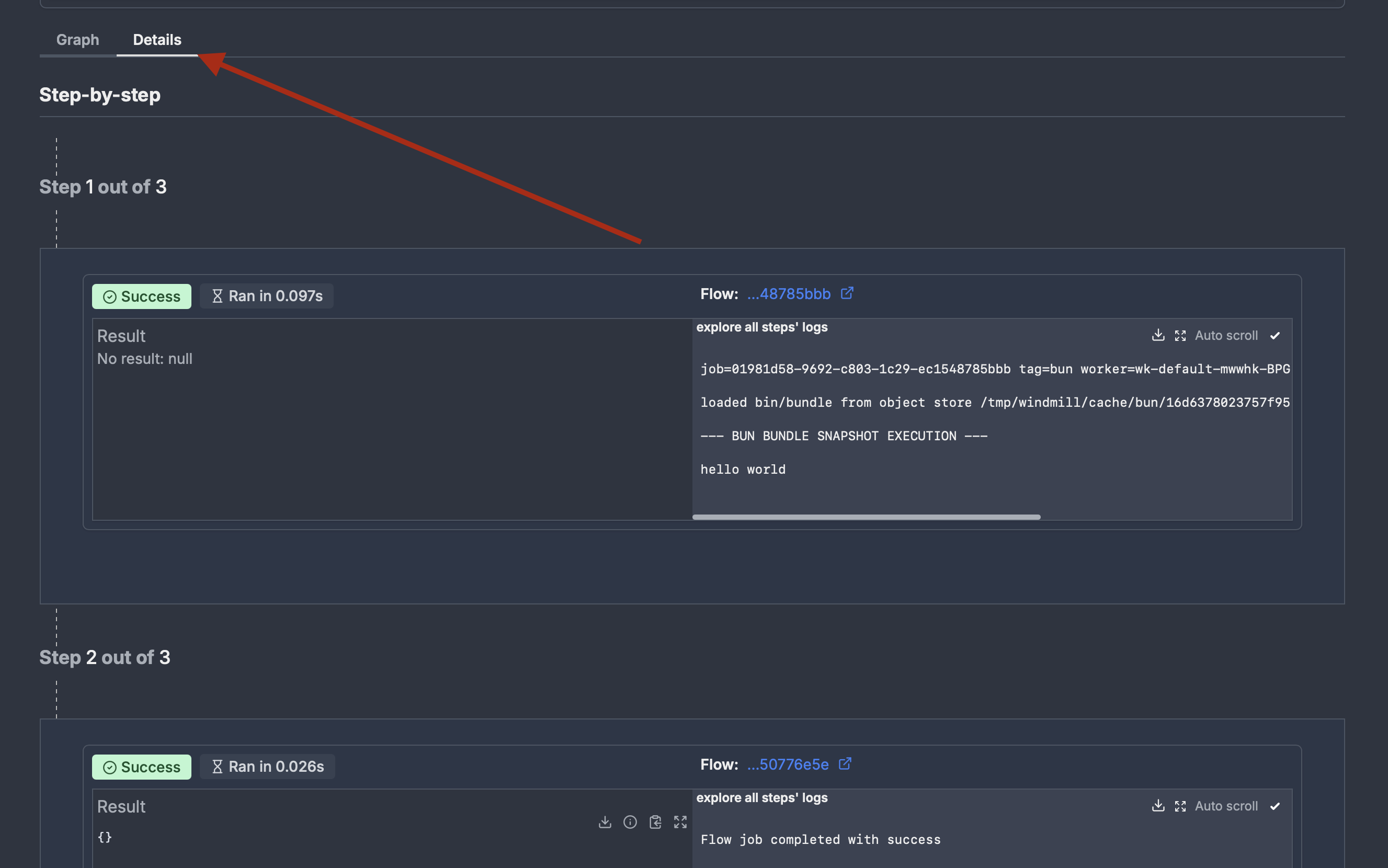The width and height of the screenshot is (1388, 868).
Task: Click the job=01981d58 log line
Action: [x=995, y=369]
